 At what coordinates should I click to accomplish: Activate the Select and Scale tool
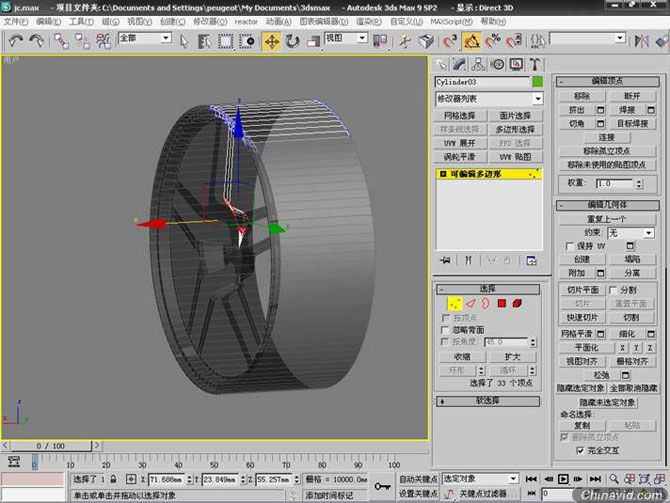(314, 41)
